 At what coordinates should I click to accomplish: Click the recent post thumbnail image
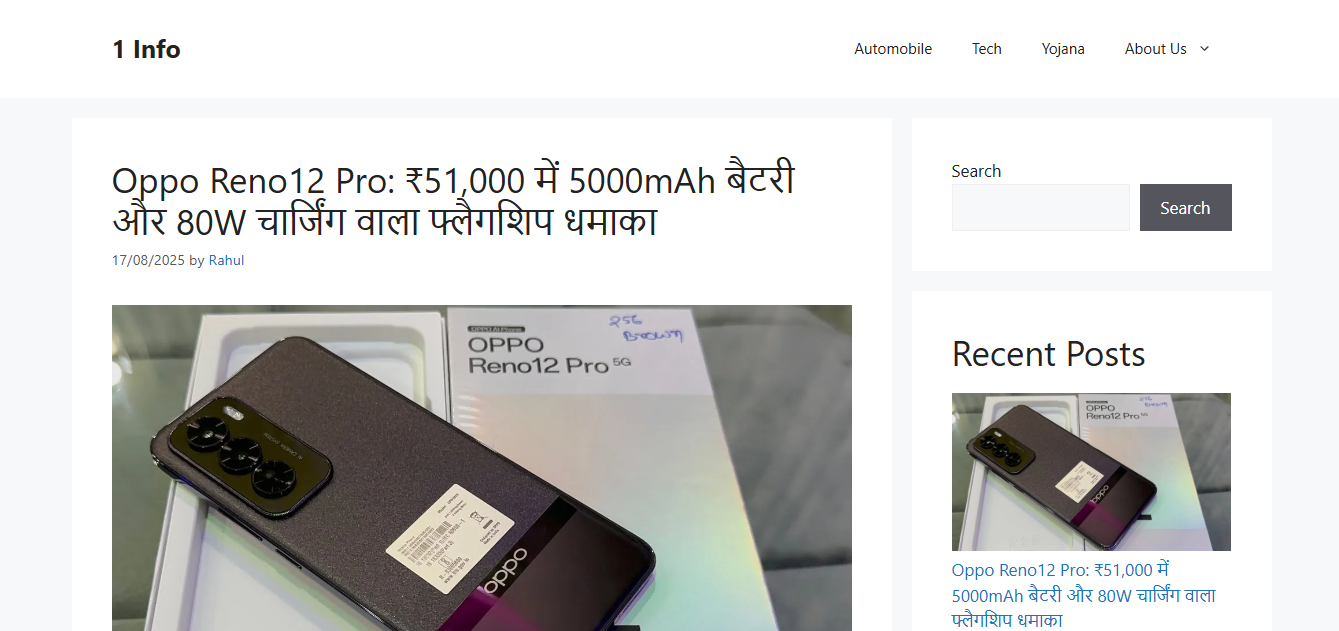point(1091,472)
